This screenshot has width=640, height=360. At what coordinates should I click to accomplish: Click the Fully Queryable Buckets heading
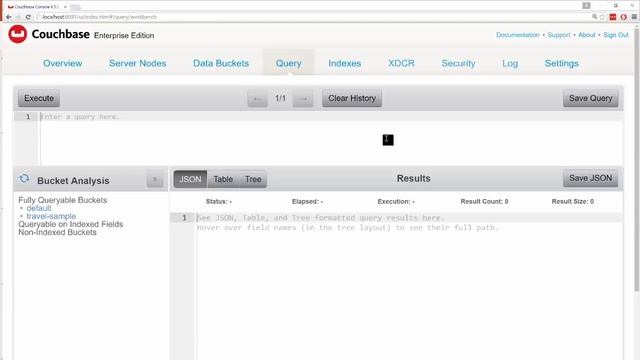tap(62, 200)
